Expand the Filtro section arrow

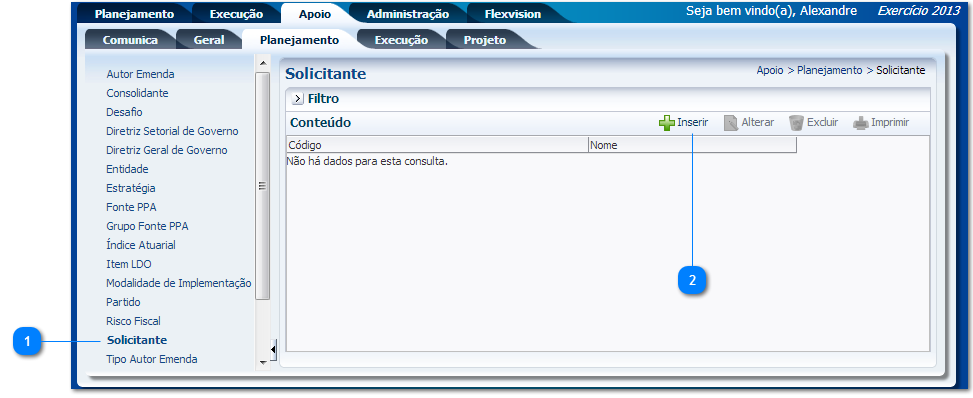[x=297, y=99]
